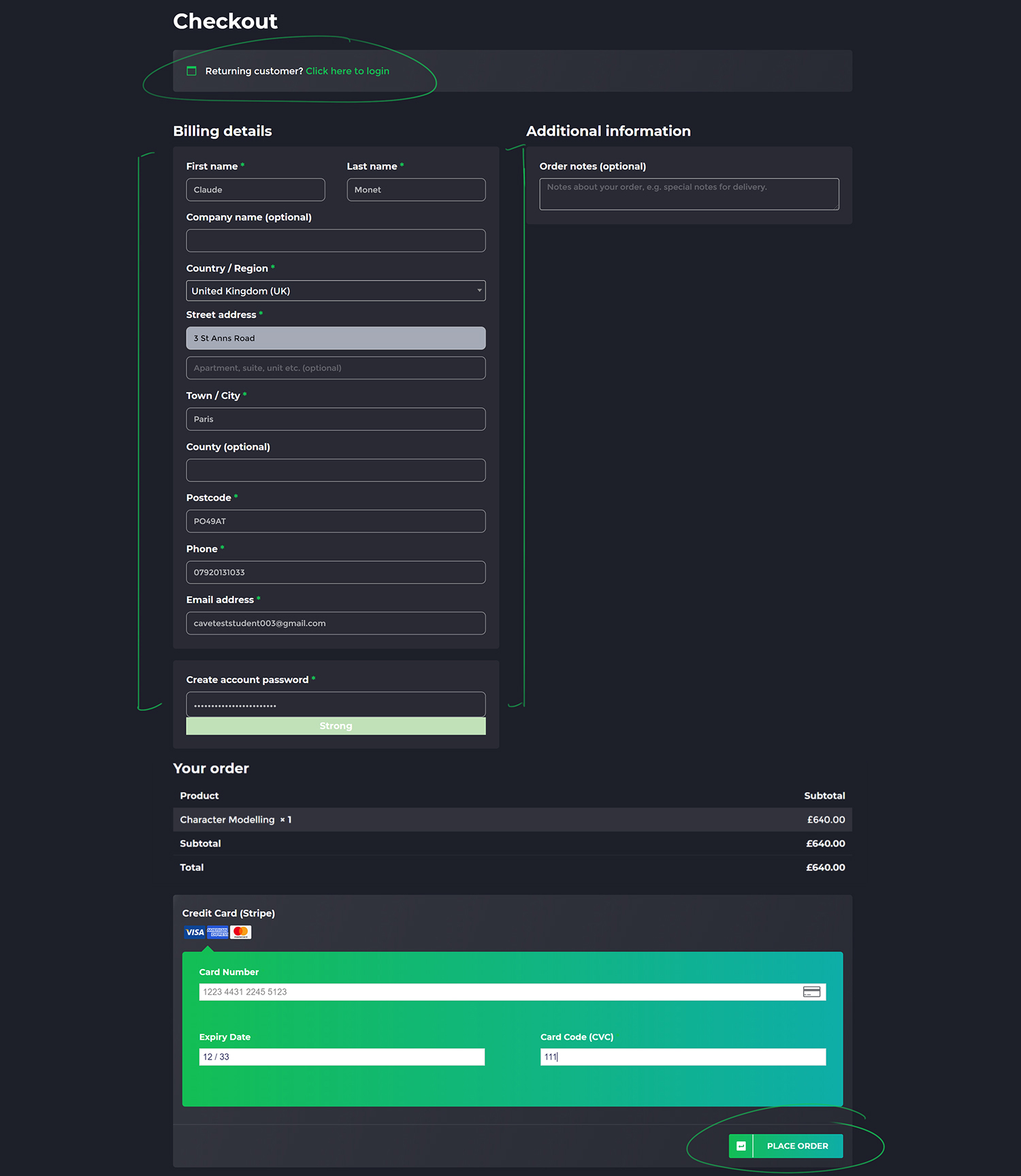
Task: Click into the Company name field
Action: [336, 241]
